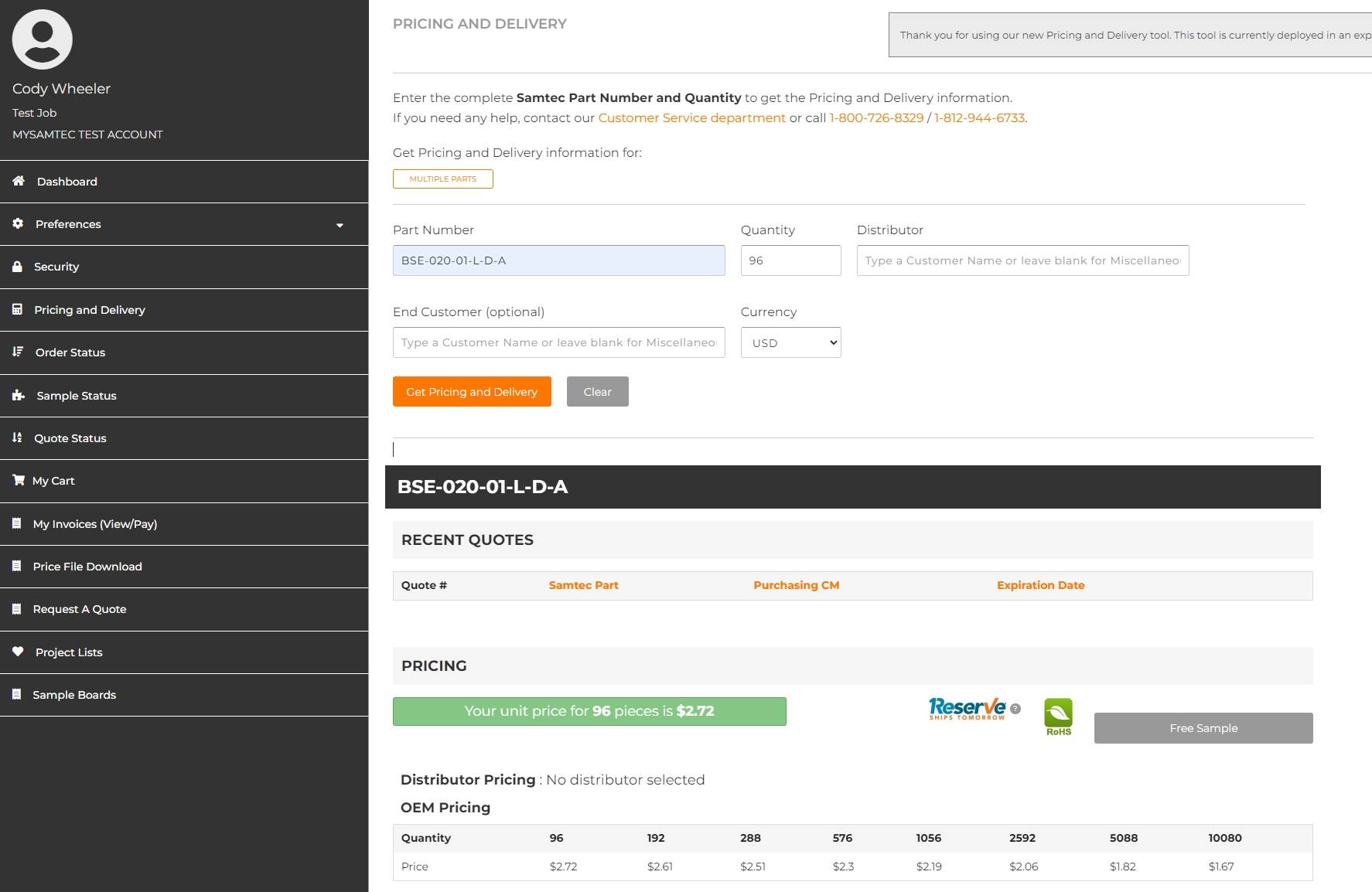Click the $2.06 price cell
This screenshot has width=1372, height=892.
point(1023,866)
